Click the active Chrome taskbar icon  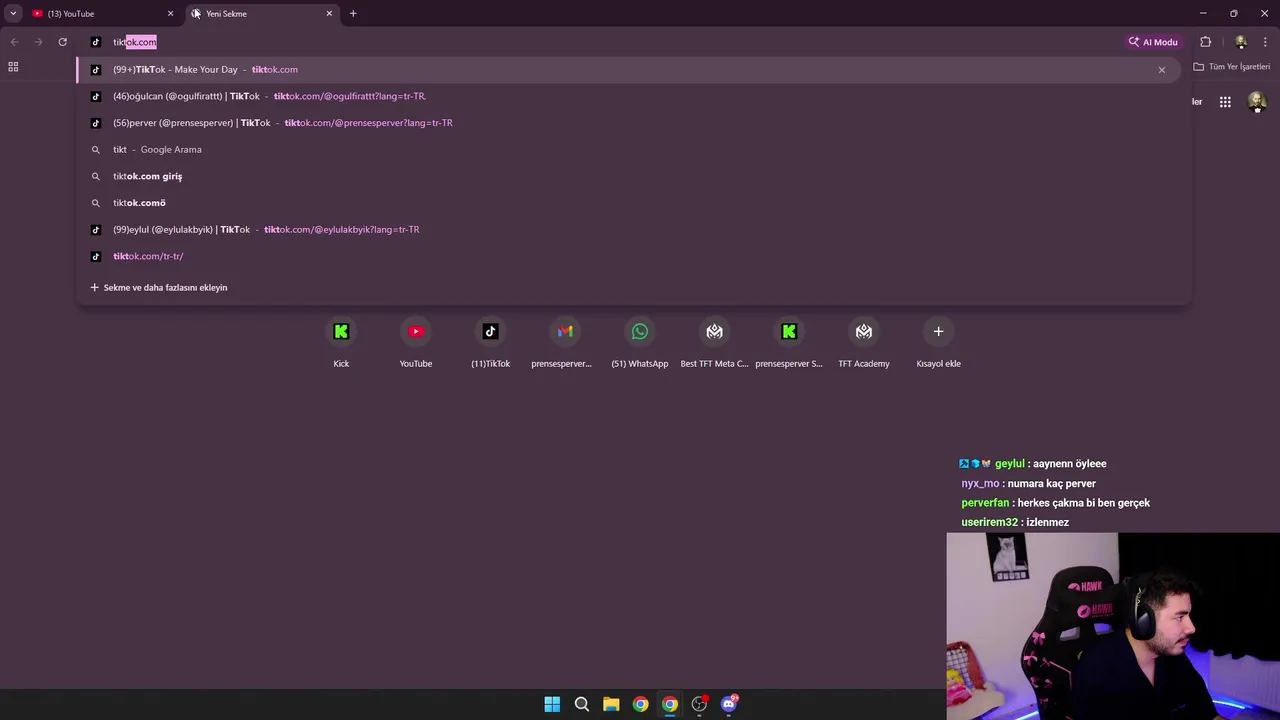(x=670, y=704)
